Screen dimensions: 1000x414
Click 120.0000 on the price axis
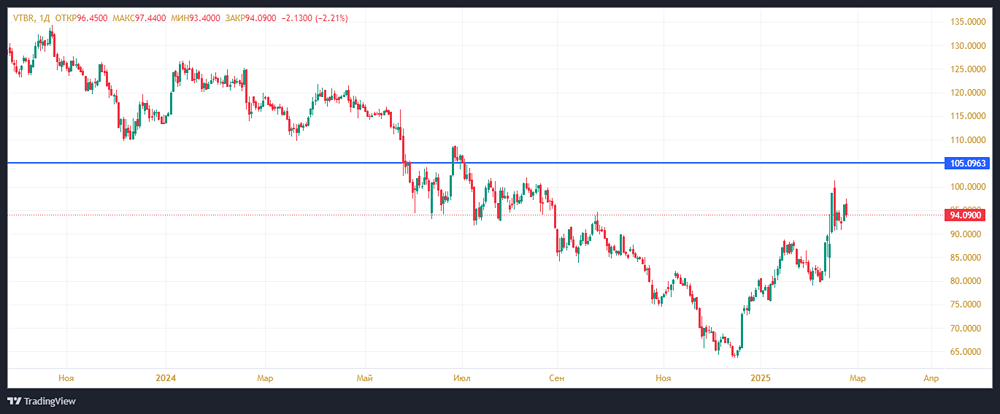(969, 93)
